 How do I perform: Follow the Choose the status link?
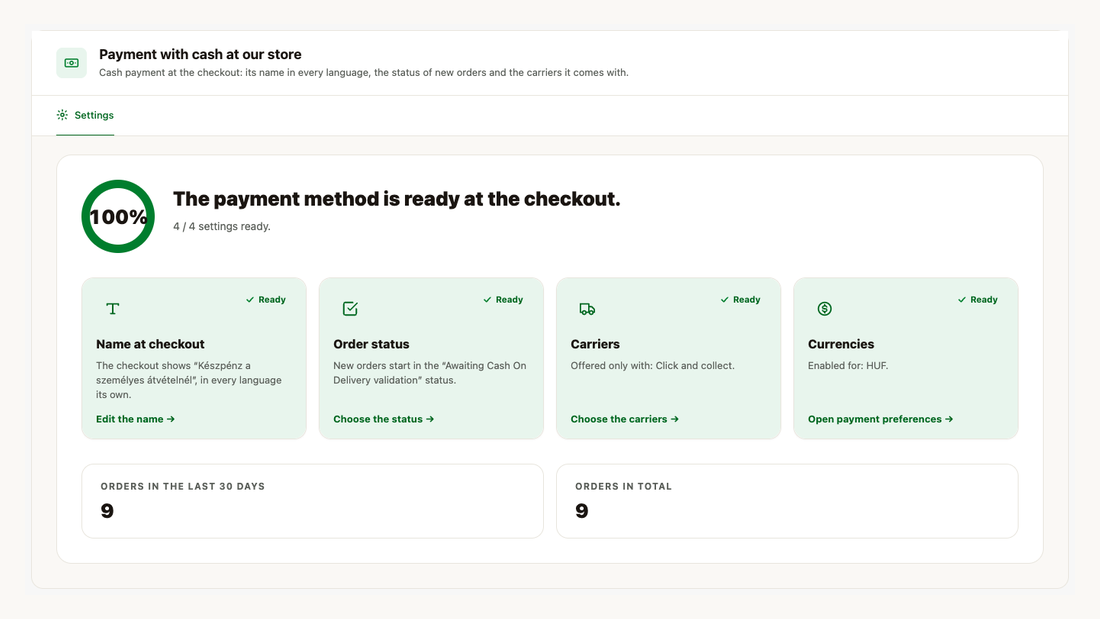(x=384, y=419)
